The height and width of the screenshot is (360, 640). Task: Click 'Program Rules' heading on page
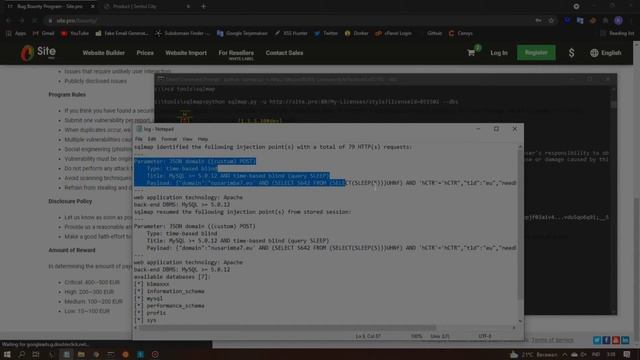67,95
